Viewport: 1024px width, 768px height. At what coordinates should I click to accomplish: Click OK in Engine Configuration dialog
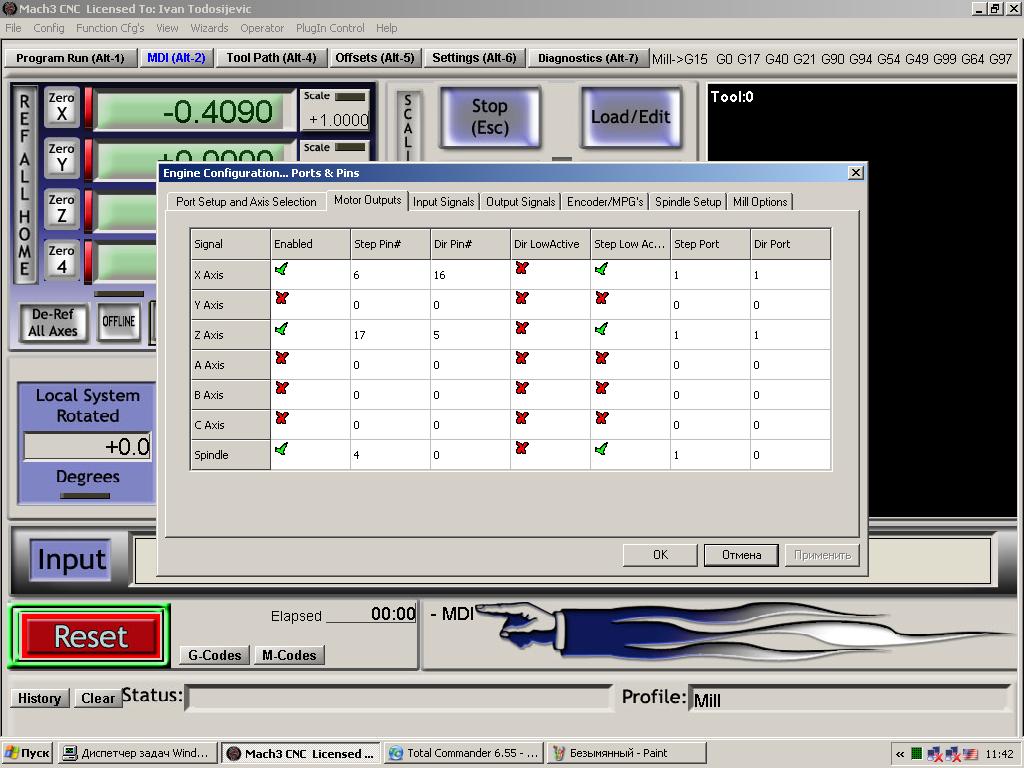click(x=660, y=554)
